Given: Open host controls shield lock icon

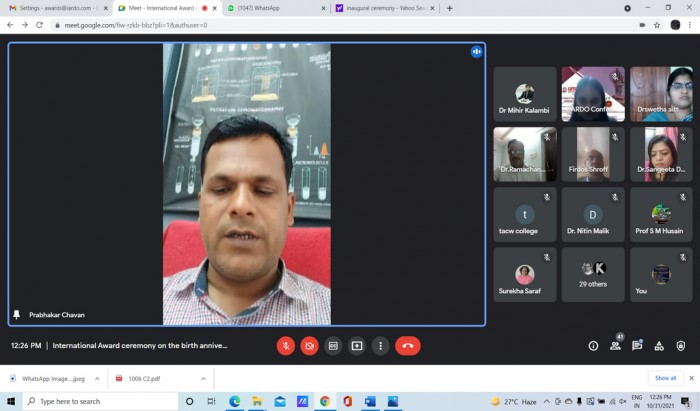Looking at the screenshot, I should tap(680, 346).
